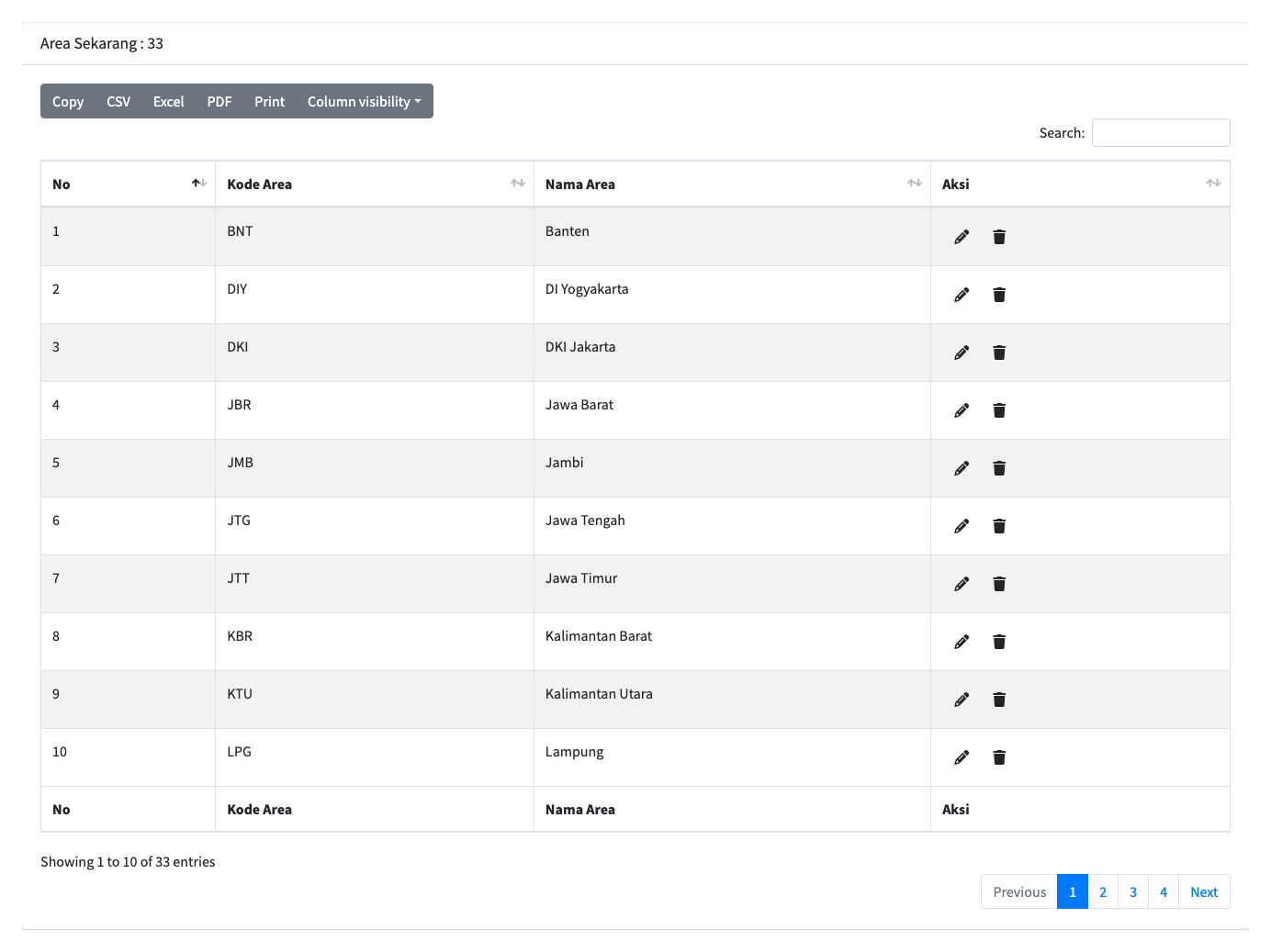Image resolution: width=1271 pixels, height=952 pixels.
Task: Go to pagination page 3
Action: [x=1133, y=891]
